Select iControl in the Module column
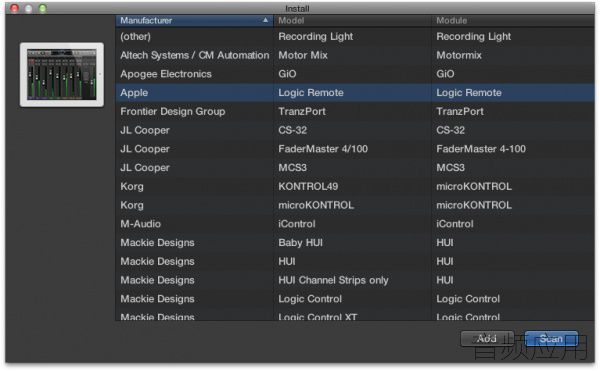The image size is (600, 371). pos(455,224)
